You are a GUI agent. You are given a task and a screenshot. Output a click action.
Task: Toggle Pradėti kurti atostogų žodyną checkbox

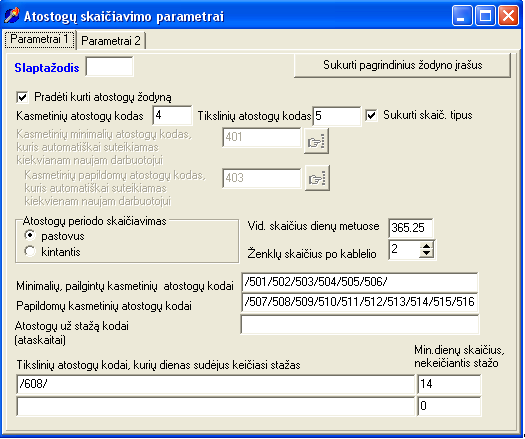point(22,97)
